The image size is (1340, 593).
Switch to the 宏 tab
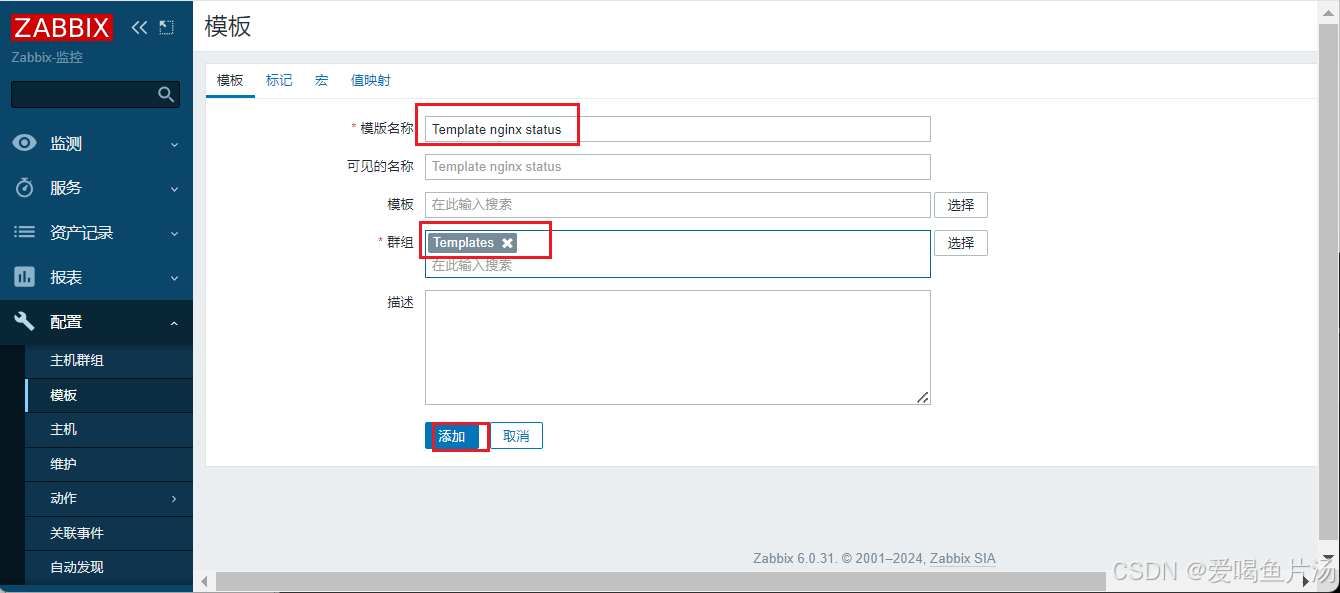pos(321,80)
